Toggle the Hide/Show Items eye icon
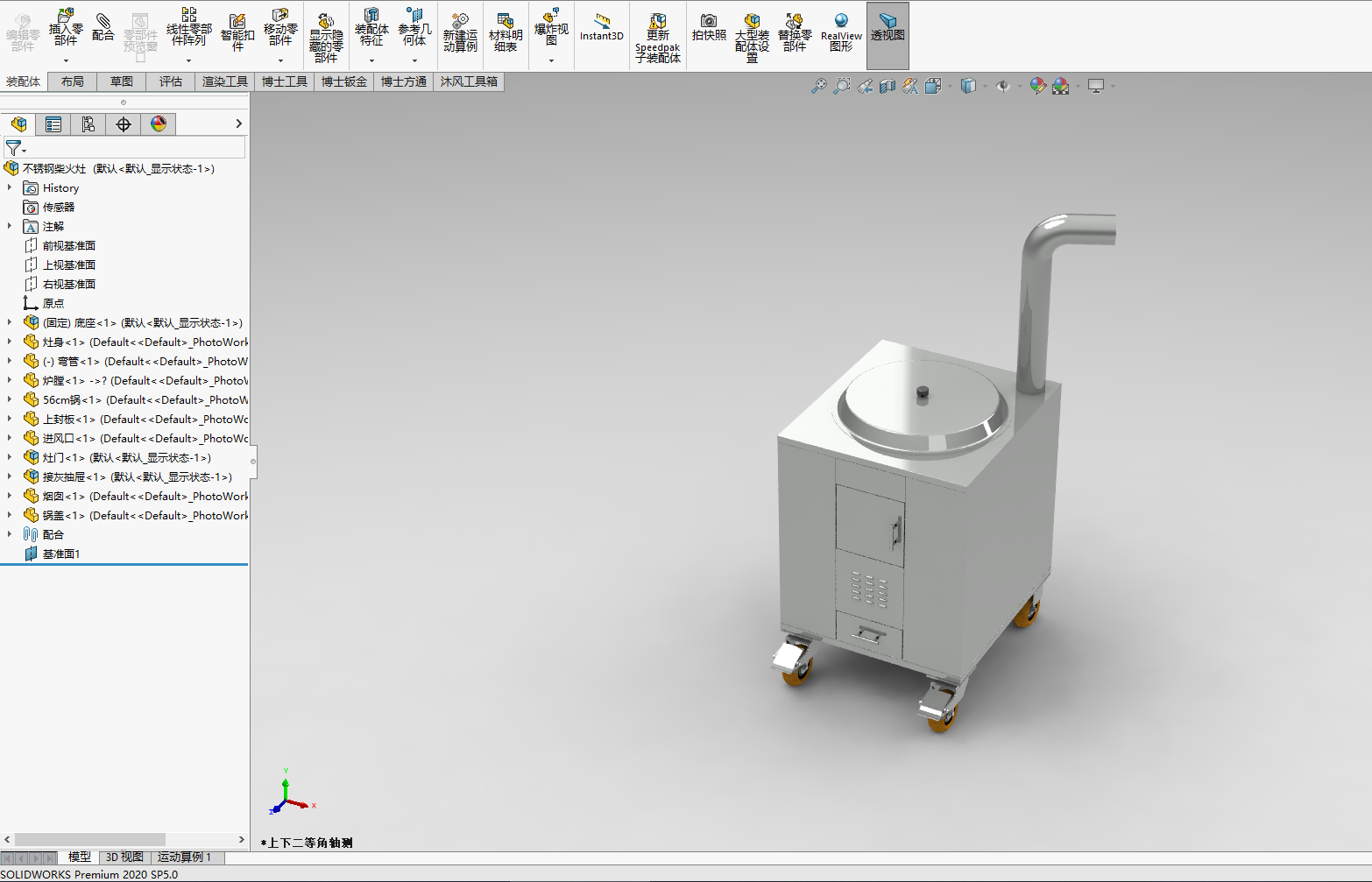The width and height of the screenshot is (1372, 882). (x=1003, y=86)
